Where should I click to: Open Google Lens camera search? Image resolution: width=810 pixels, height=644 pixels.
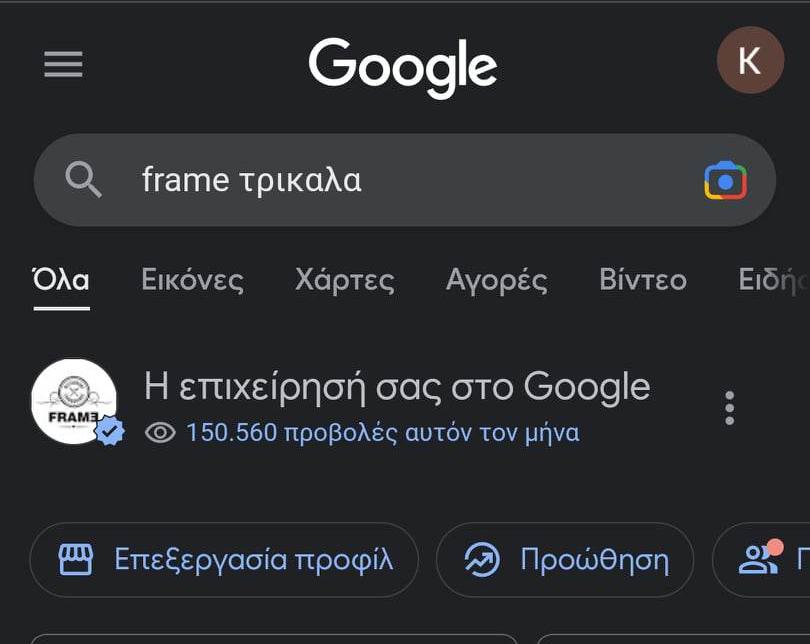[x=725, y=181]
